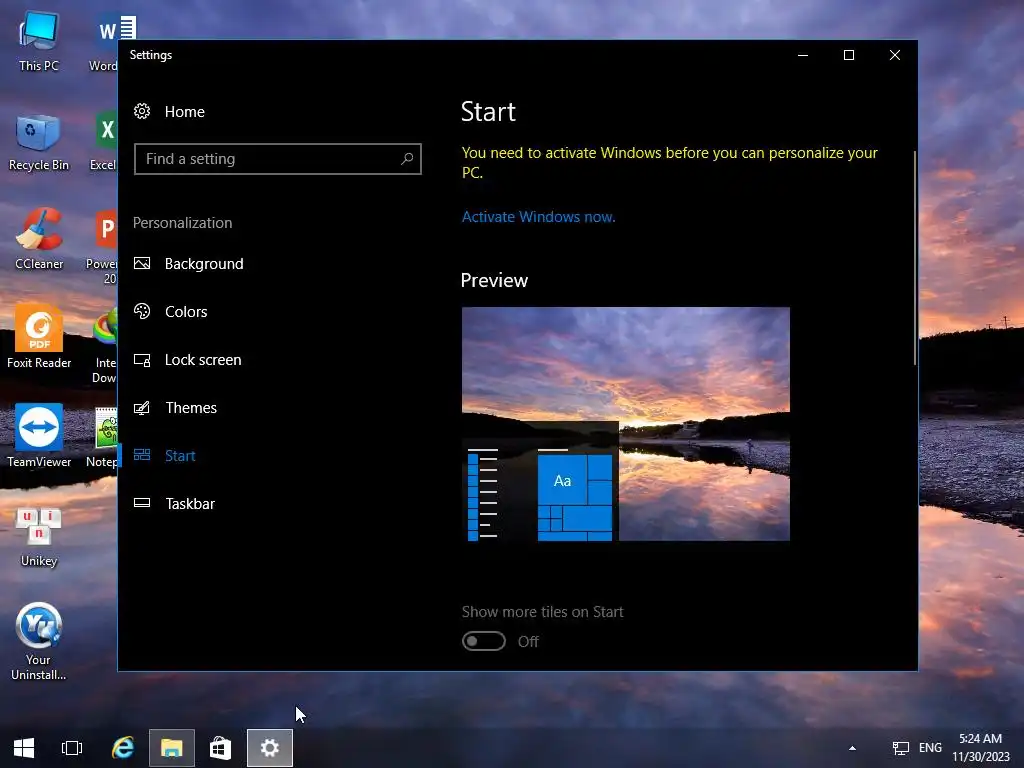
Task: Select the PowerPoint desktop shortcut icon
Action: [x=104, y=247]
